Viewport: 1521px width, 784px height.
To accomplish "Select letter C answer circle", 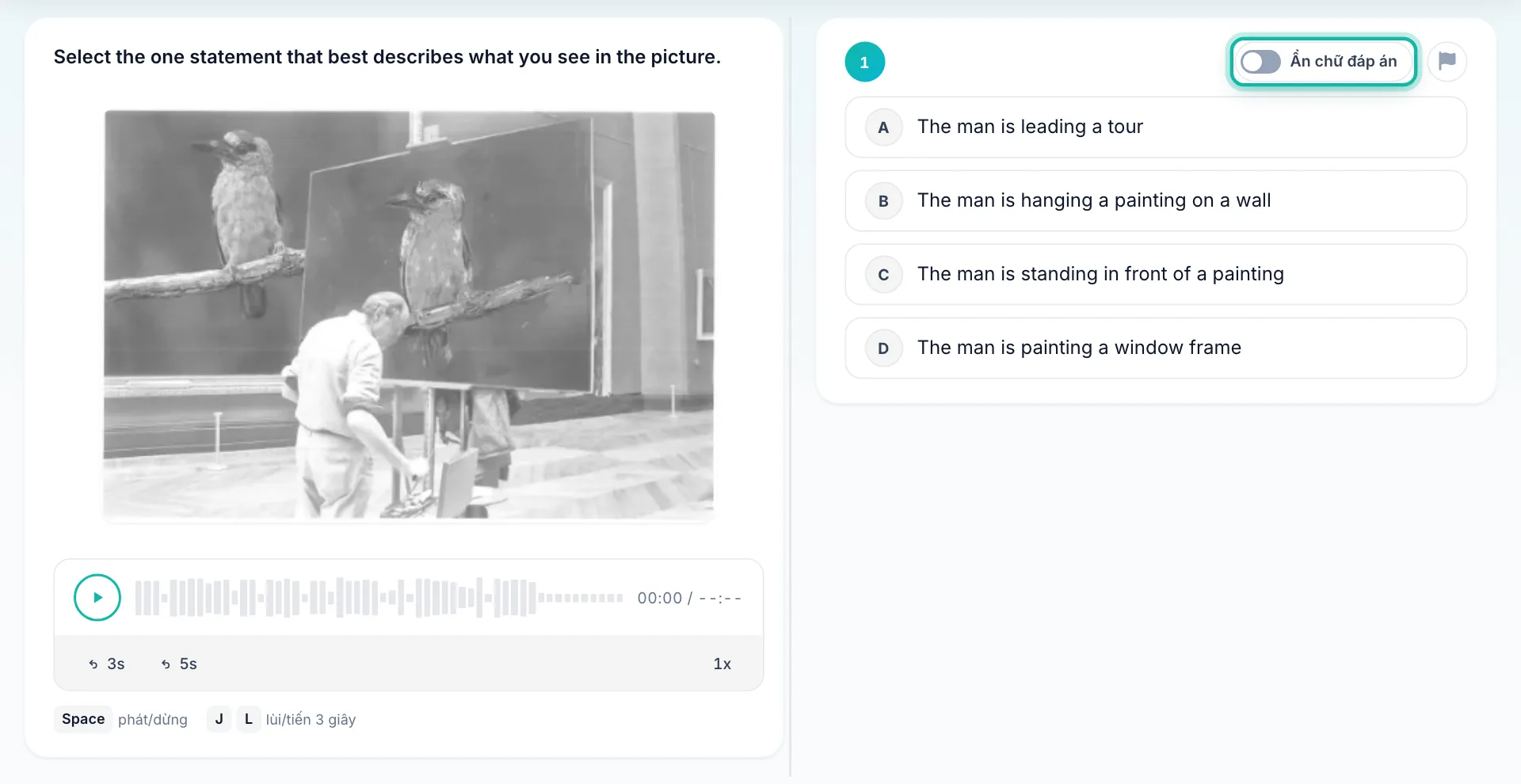I will (x=883, y=275).
